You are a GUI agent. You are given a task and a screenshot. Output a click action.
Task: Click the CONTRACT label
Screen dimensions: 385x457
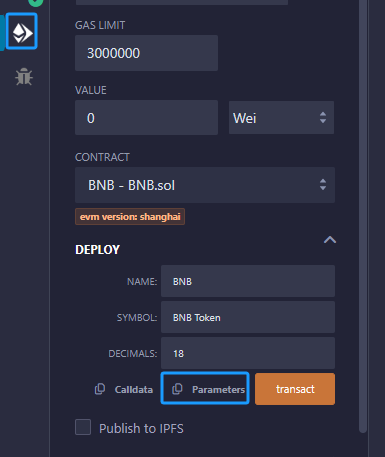click(102, 157)
